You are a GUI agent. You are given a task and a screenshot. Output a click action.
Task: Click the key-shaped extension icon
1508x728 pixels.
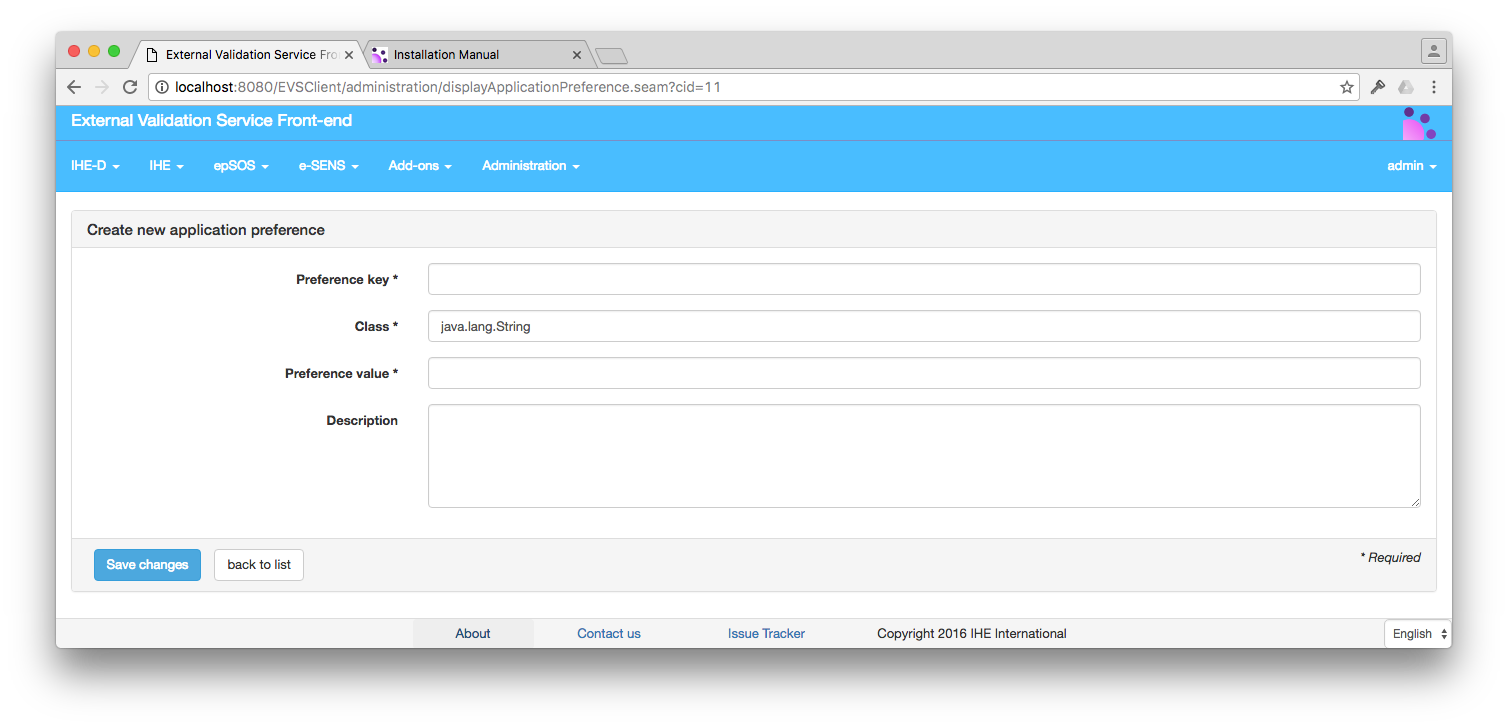(1377, 87)
